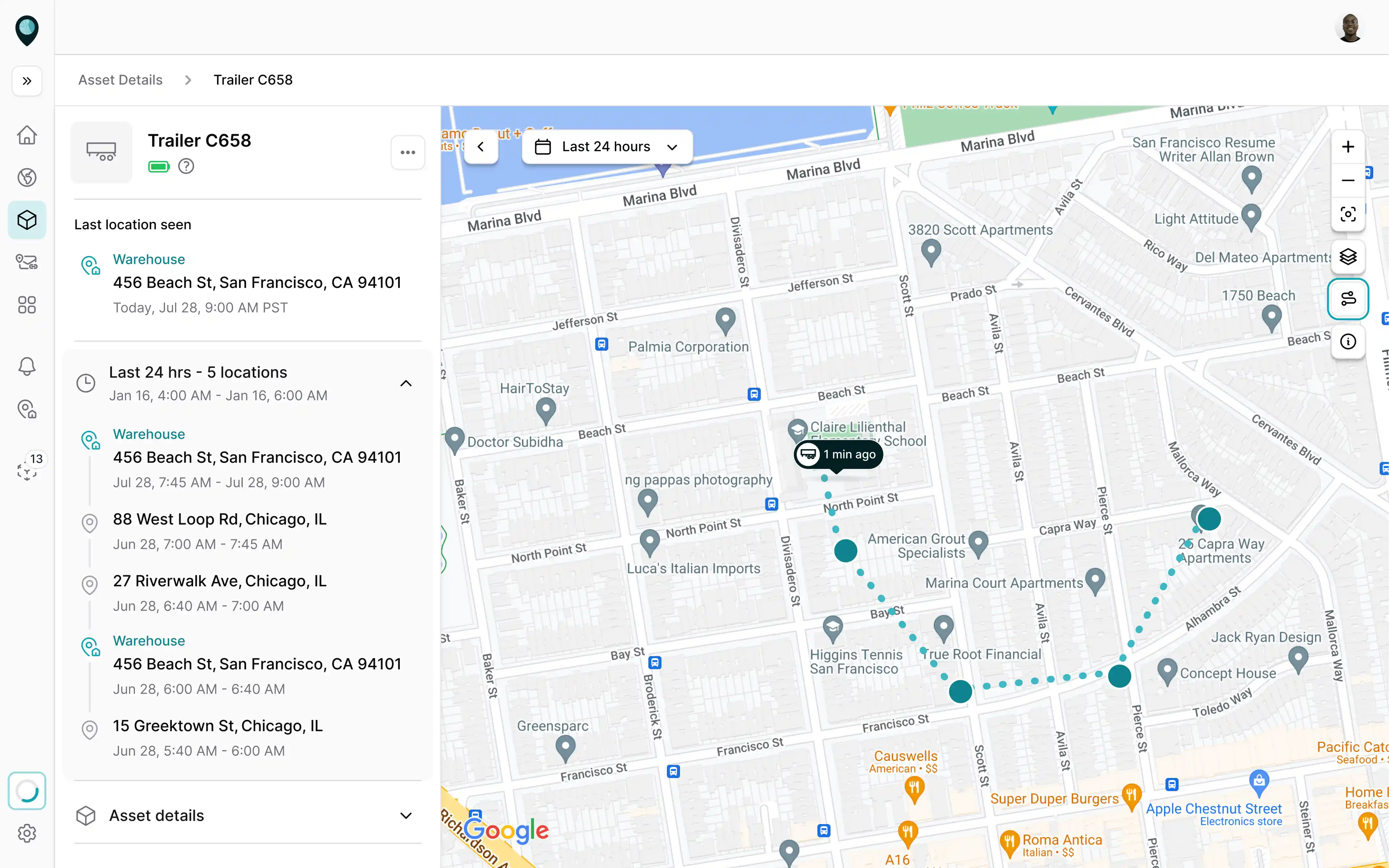Toggle the route history overlay on map

pyautogui.click(x=1348, y=299)
